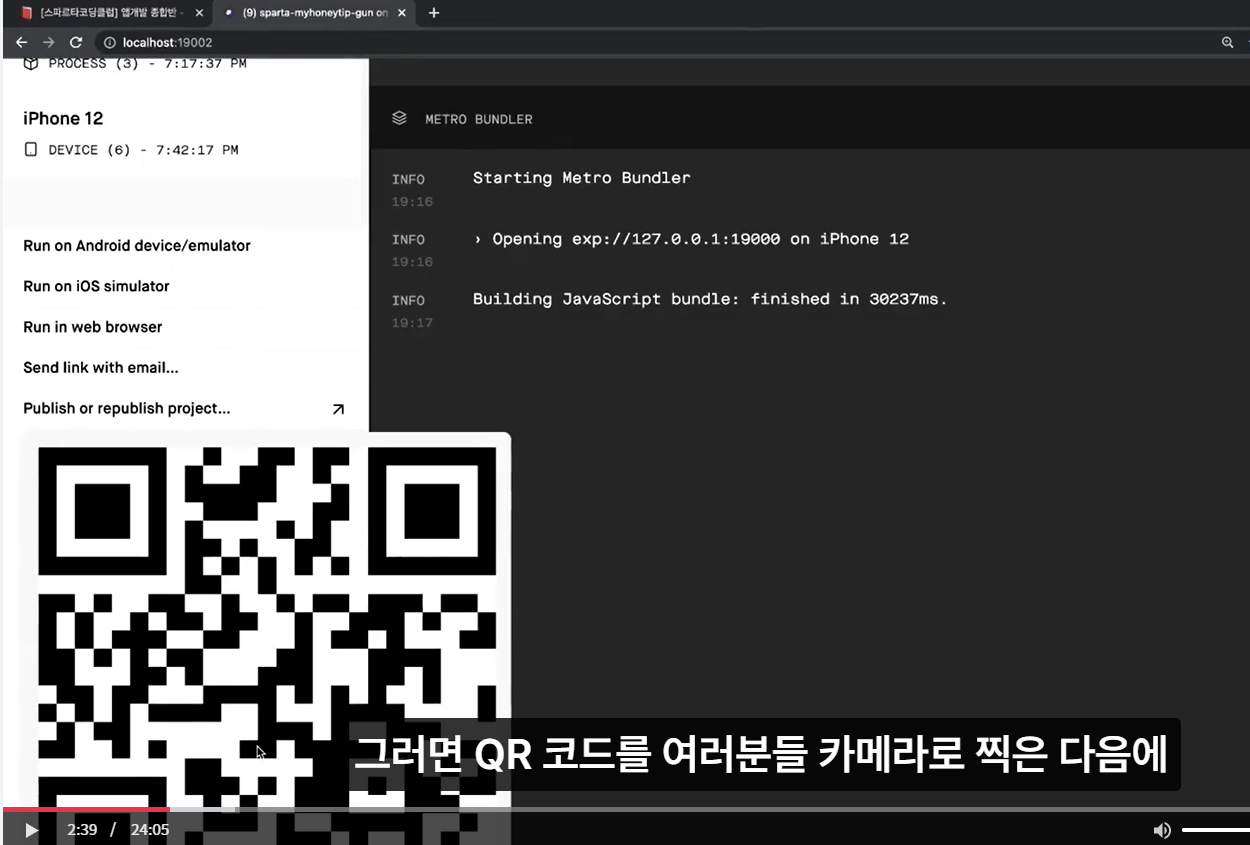This screenshot has width=1250, height=845.
Task: Click the PROCESS (3) cube icon
Action: [31, 64]
